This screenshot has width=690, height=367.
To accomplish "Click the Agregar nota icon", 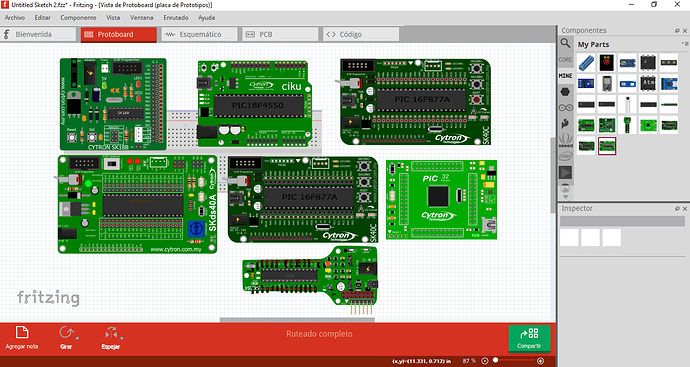I will click(22, 332).
